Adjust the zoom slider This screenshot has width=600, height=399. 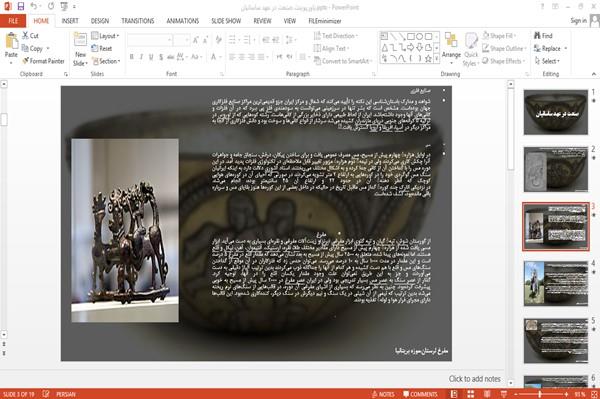pyautogui.click(x=540, y=394)
